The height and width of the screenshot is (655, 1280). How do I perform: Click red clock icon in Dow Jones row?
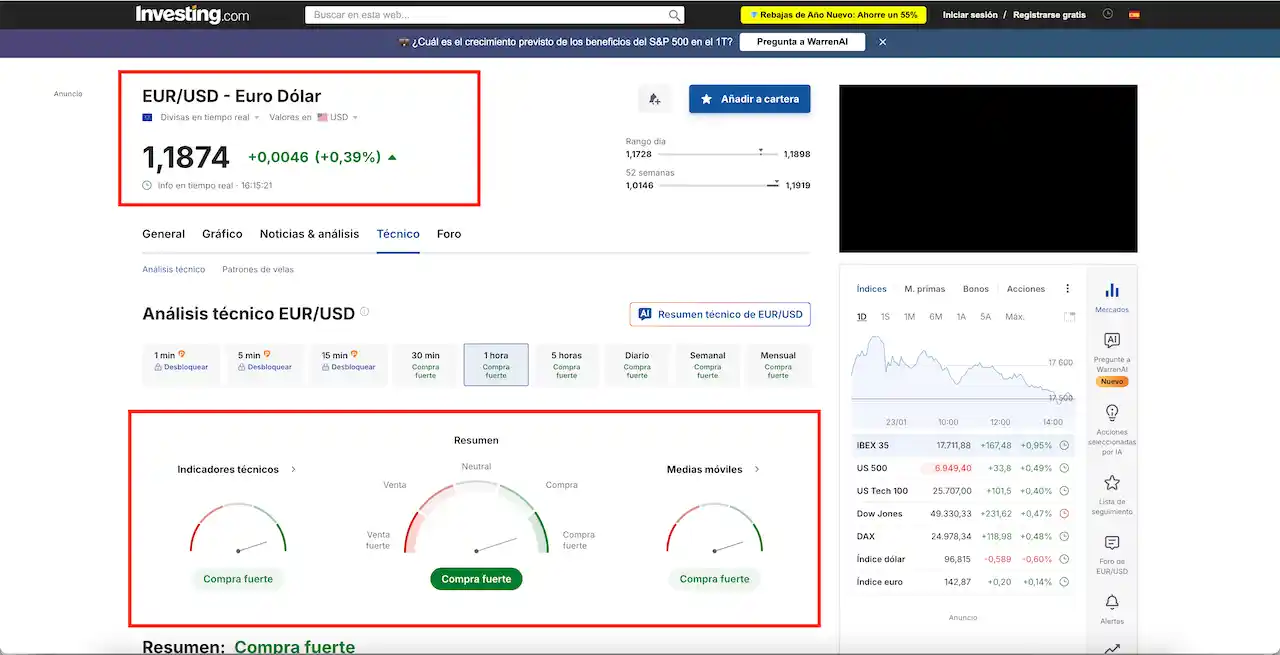point(1064,514)
